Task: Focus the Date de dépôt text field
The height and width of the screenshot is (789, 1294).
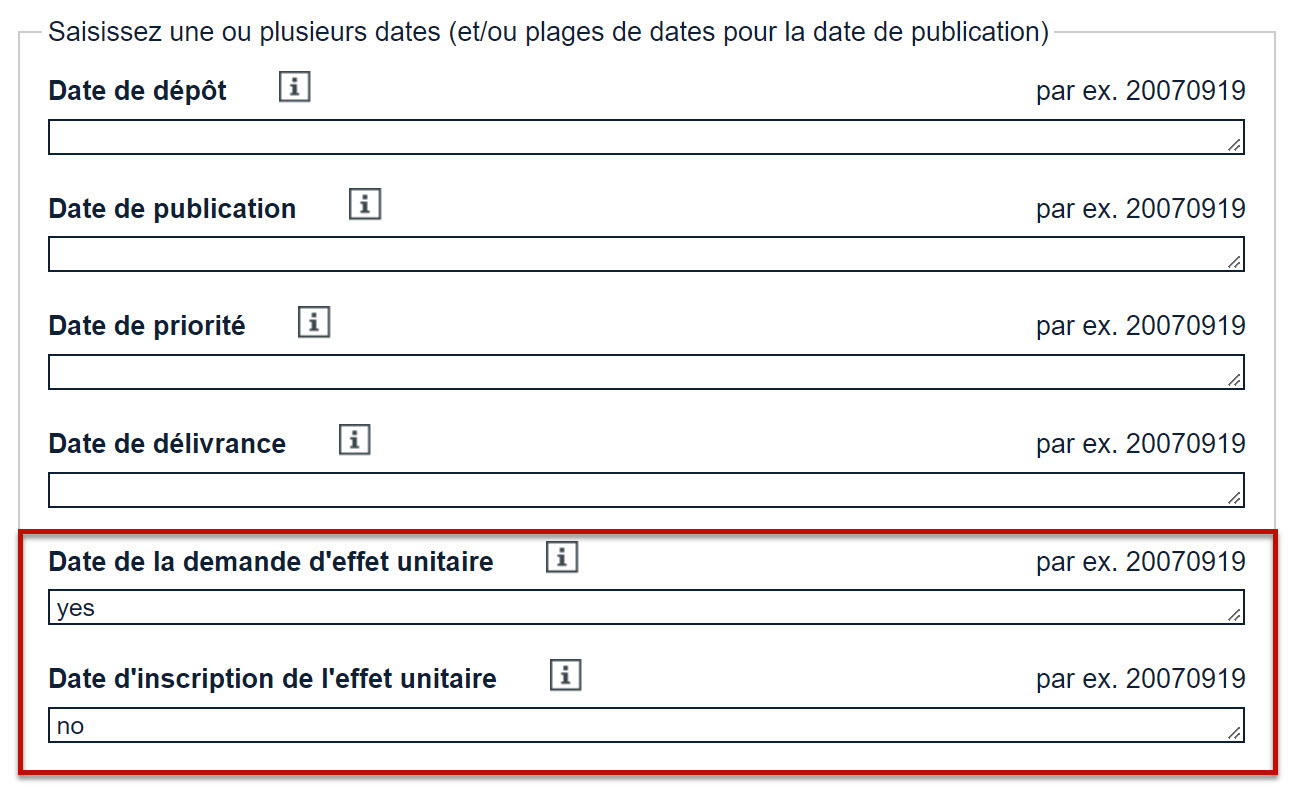Action: (640, 137)
